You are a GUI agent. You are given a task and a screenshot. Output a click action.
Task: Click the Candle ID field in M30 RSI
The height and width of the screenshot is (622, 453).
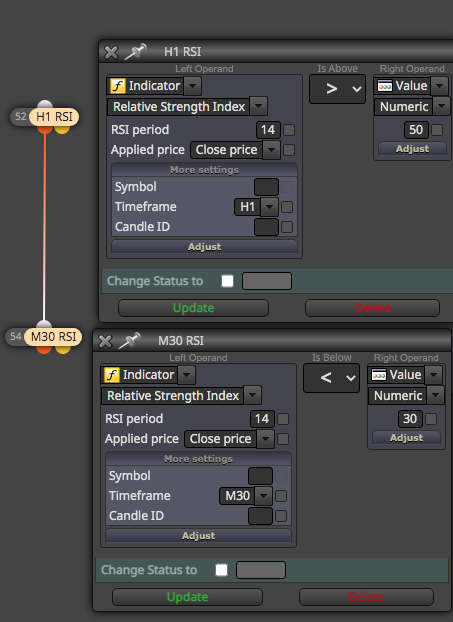pyautogui.click(x=260, y=516)
